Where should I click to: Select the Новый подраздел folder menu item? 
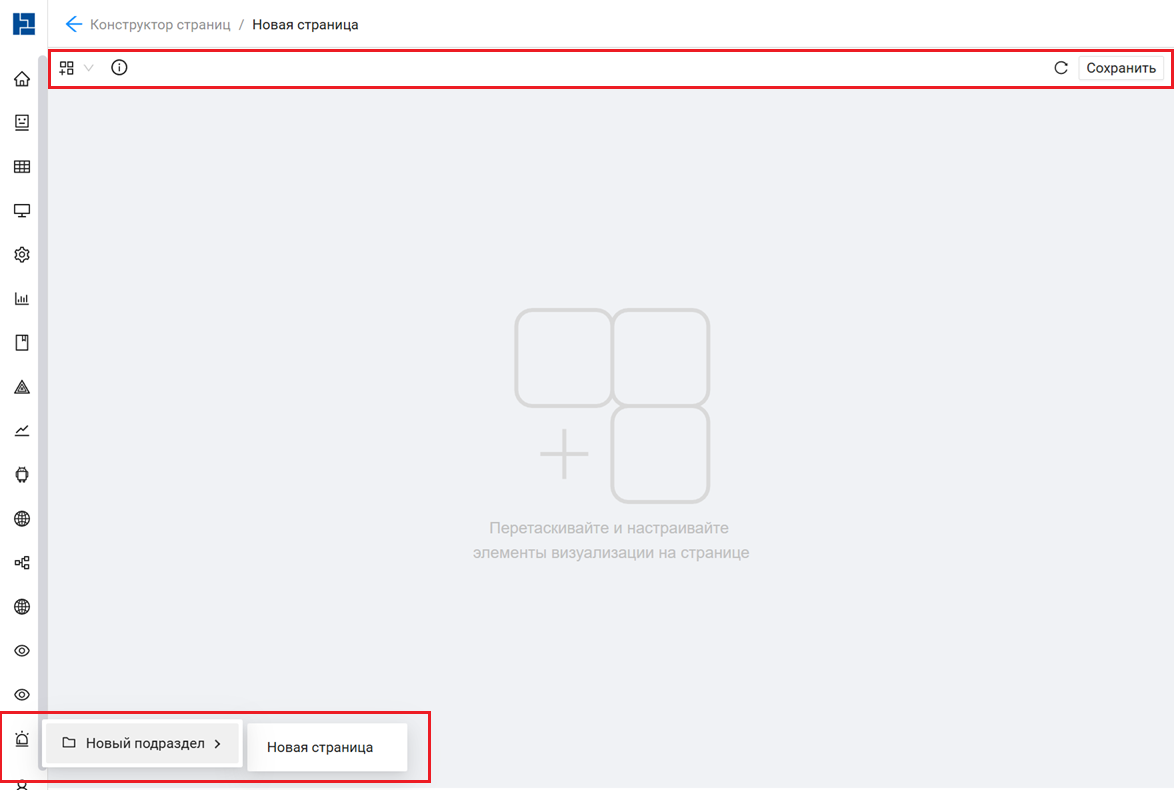click(x=135, y=744)
